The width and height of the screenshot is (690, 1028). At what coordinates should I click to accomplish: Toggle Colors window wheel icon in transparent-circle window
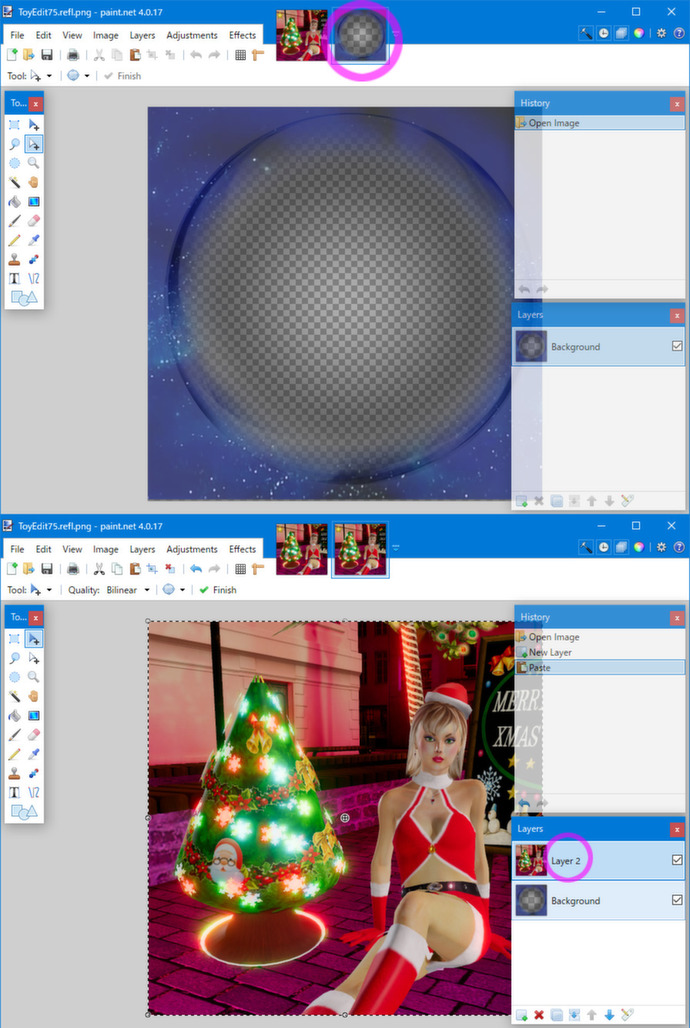639,33
